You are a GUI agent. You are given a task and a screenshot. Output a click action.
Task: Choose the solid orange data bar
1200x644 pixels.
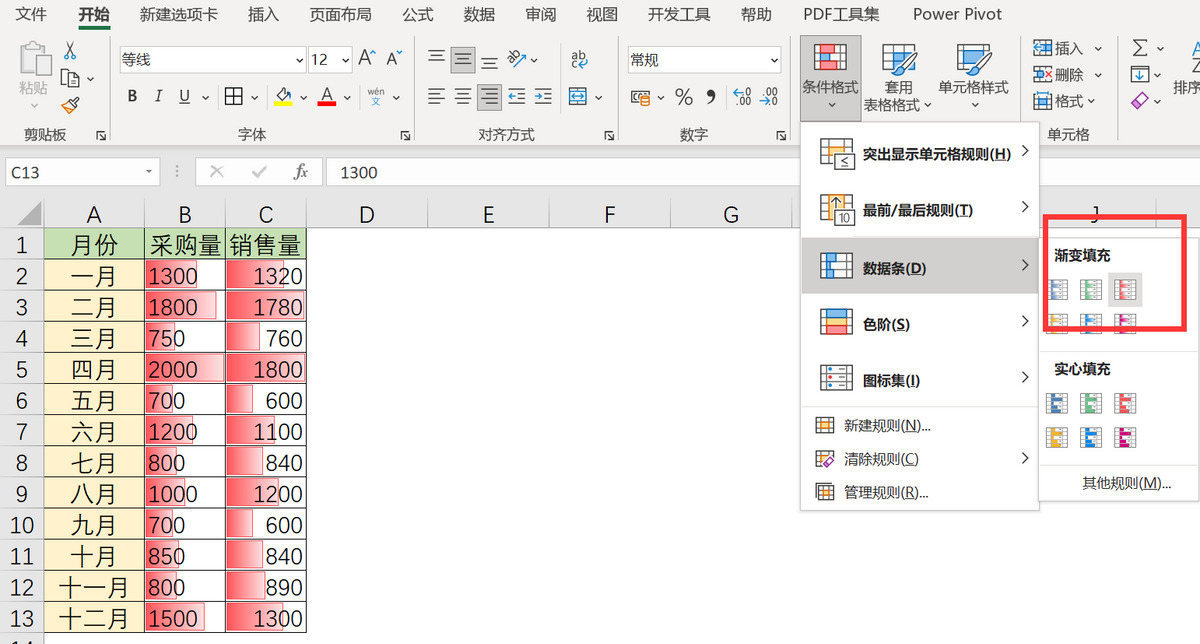(x=1058, y=437)
